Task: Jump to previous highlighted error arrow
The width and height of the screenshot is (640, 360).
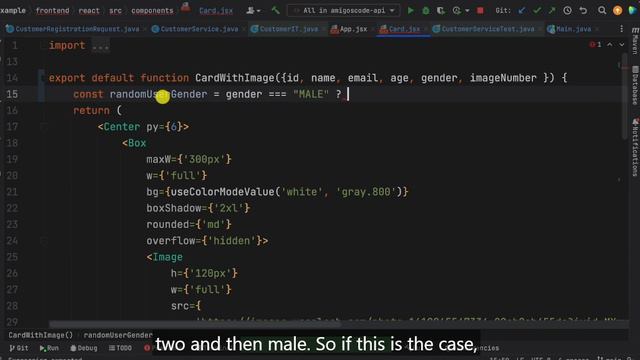Action: coord(610,44)
